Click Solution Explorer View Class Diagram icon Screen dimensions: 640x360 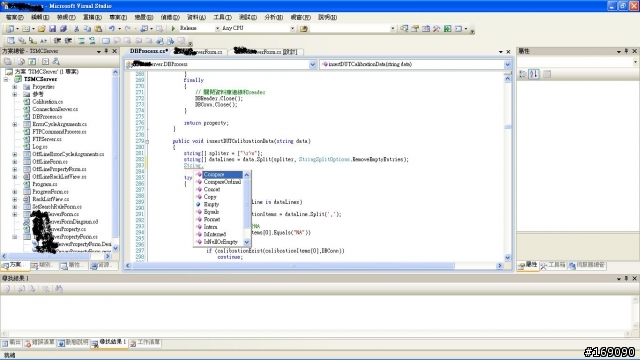(x=56, y=62)
